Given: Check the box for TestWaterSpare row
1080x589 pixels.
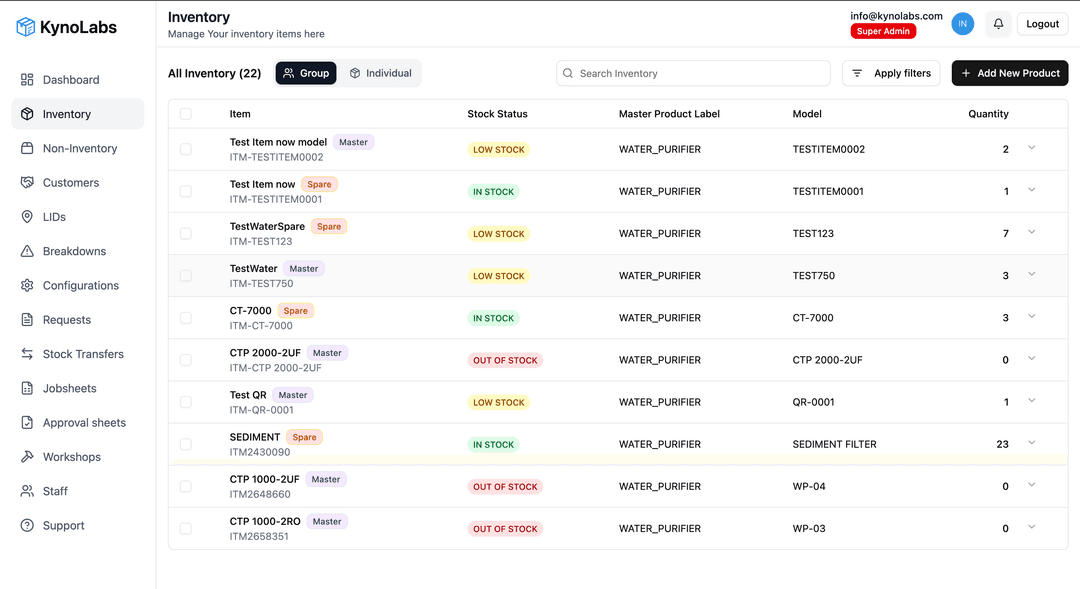Looking at the screenshot, I should (x=185, y=234).
